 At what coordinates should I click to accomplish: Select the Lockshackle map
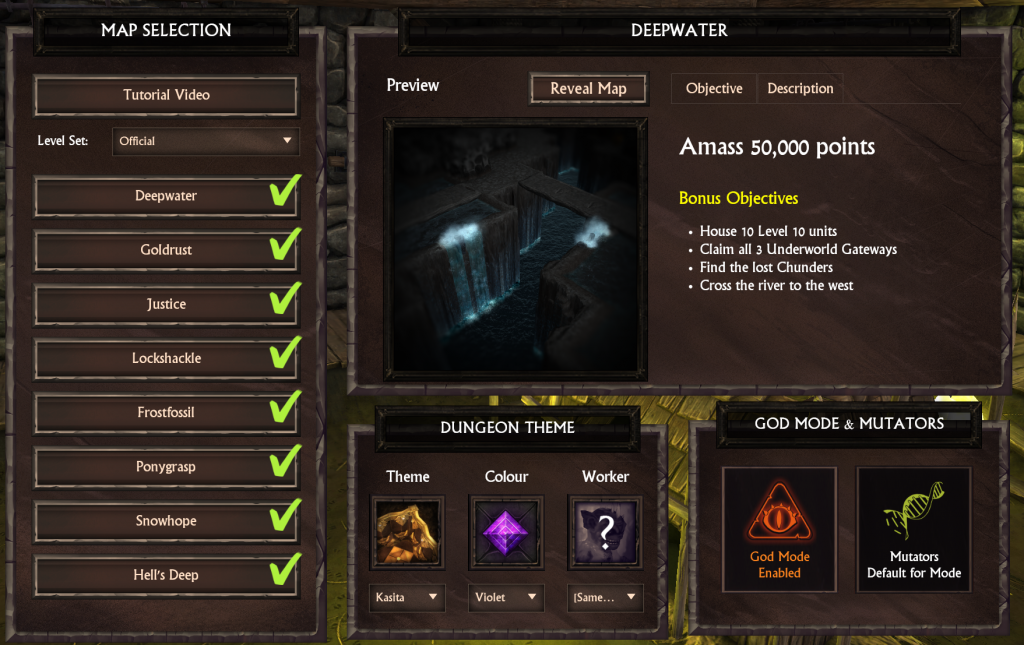pyautogui.click(x=167, y=358)
